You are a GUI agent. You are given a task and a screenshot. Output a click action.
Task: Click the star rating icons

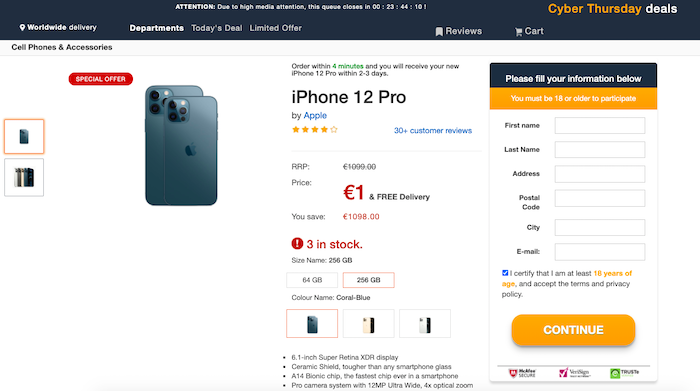point(315,130)
